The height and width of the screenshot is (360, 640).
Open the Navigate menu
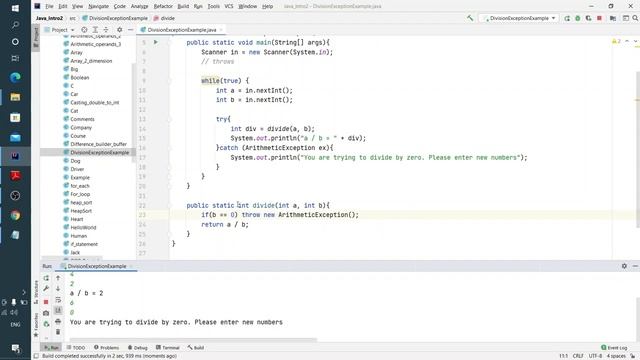[x=98, y=6]
